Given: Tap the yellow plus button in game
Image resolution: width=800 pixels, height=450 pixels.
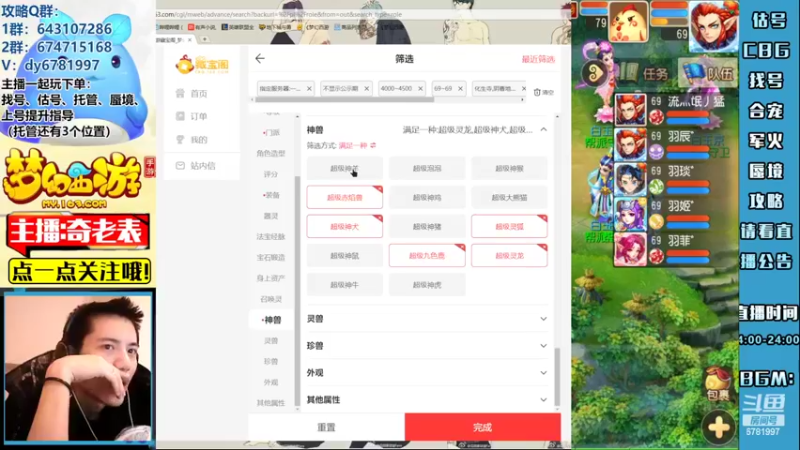Looking at the screenshot, I should (718, 427).
